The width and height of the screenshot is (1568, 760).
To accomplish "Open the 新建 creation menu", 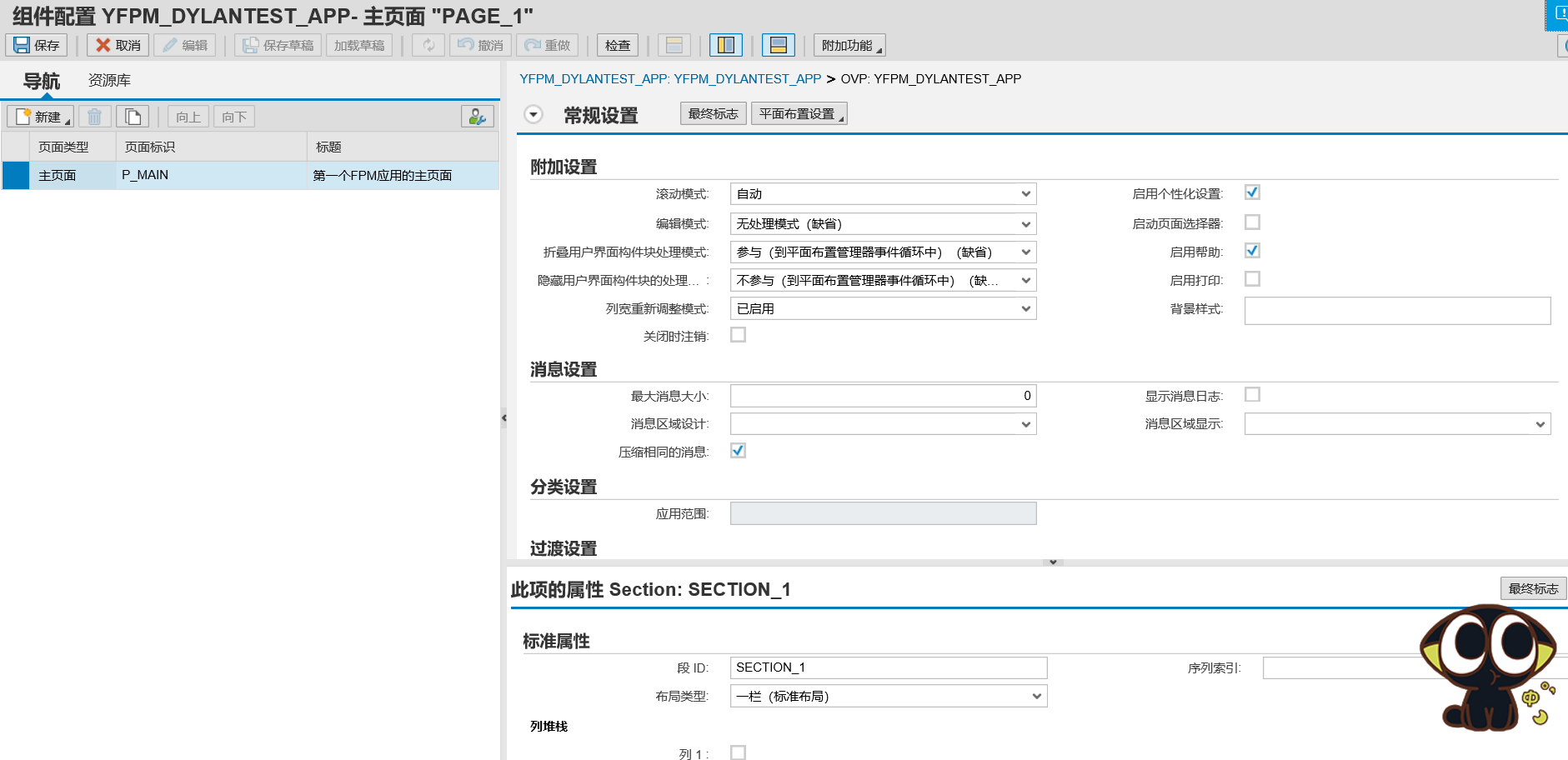I will [x=40, y=116].
